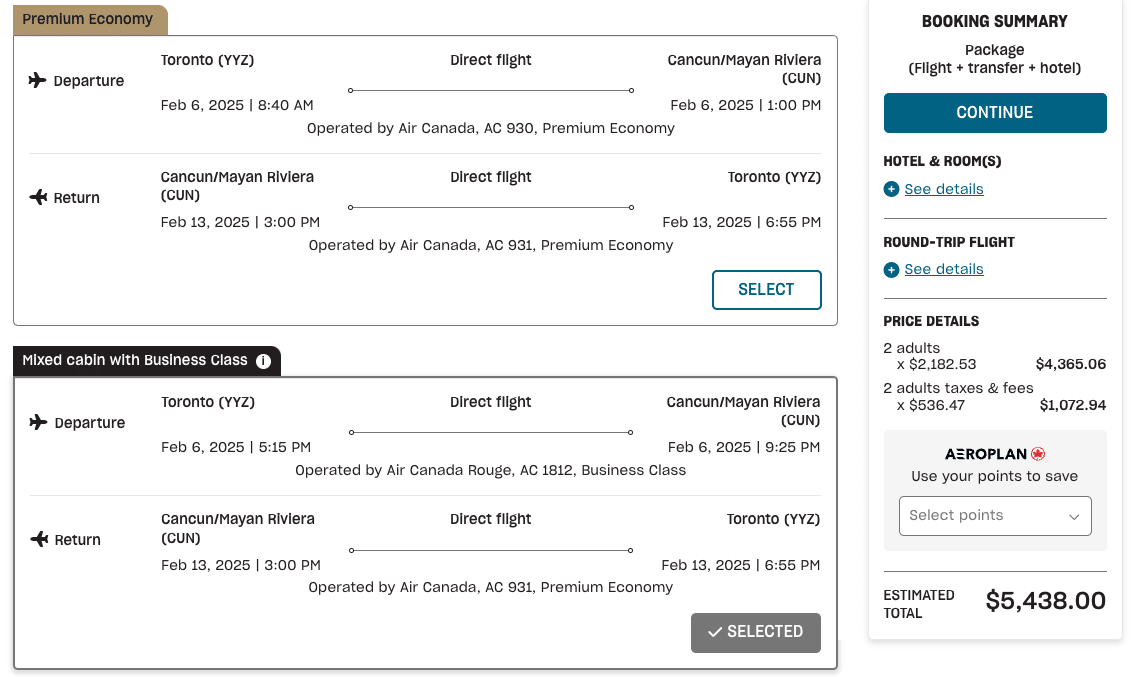Click Mixed cabin return airplane icon
Screen dimensions: 1135x677
[38, 540]
